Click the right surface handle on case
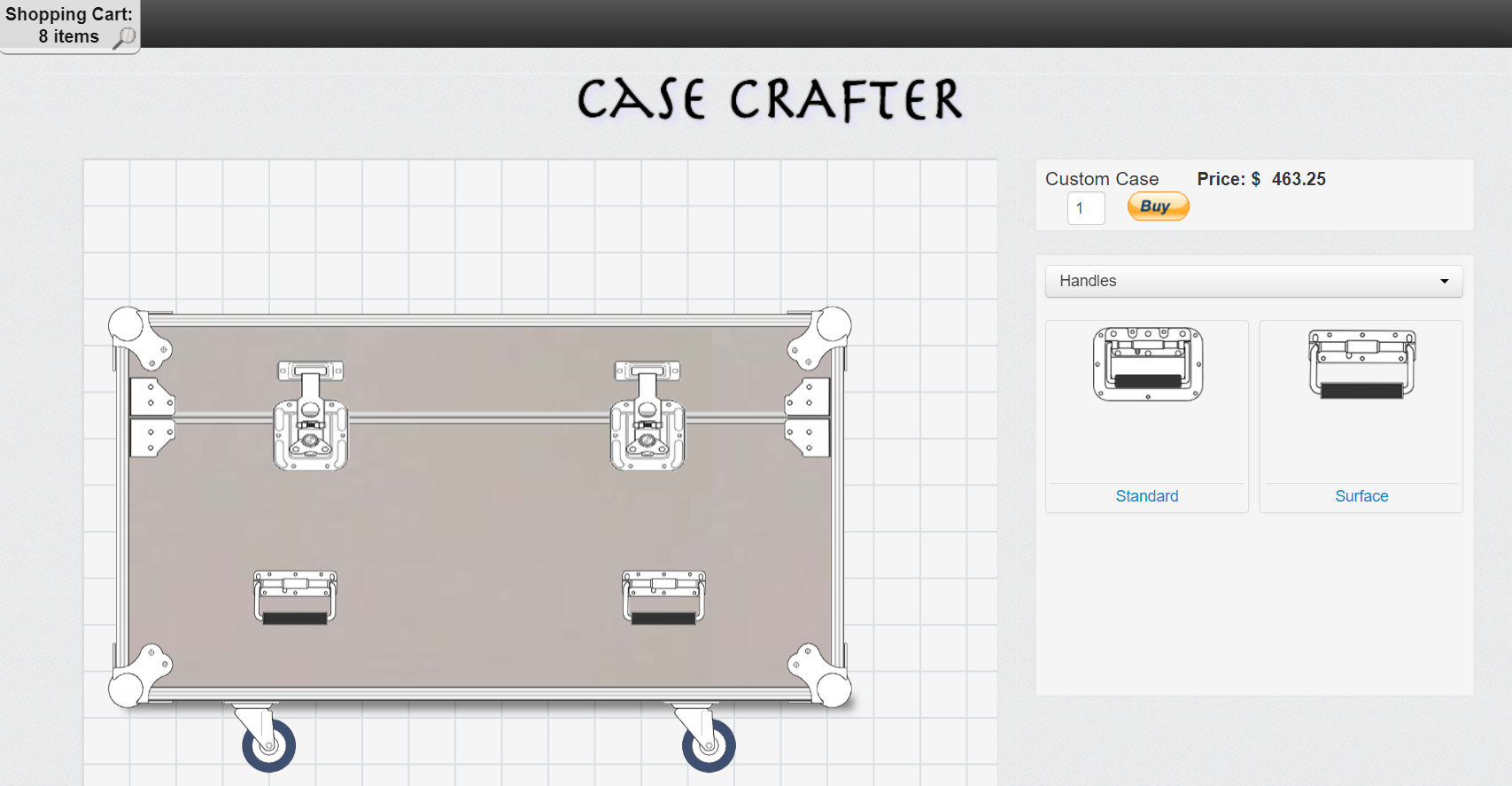The width and height of the screenshot is (1512, 786). click(x=663, y=597)
